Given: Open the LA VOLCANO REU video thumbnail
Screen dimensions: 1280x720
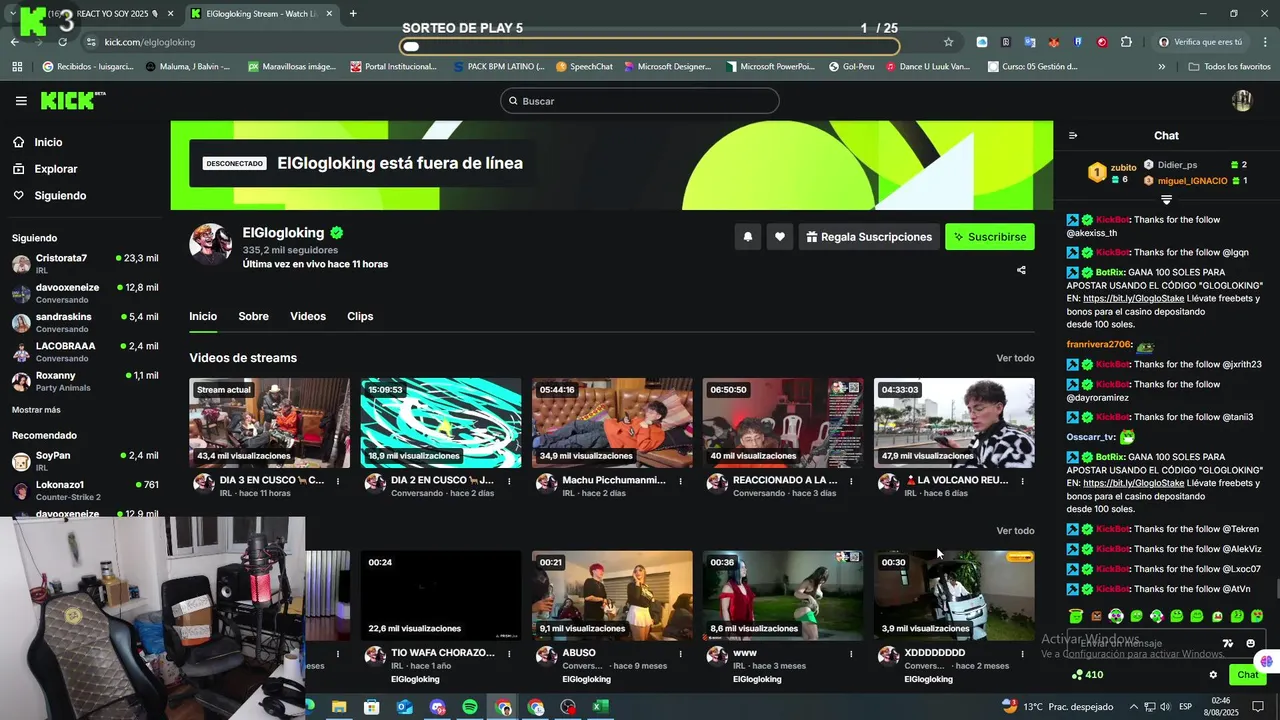Looking at the screenshot, I should 954,423.
